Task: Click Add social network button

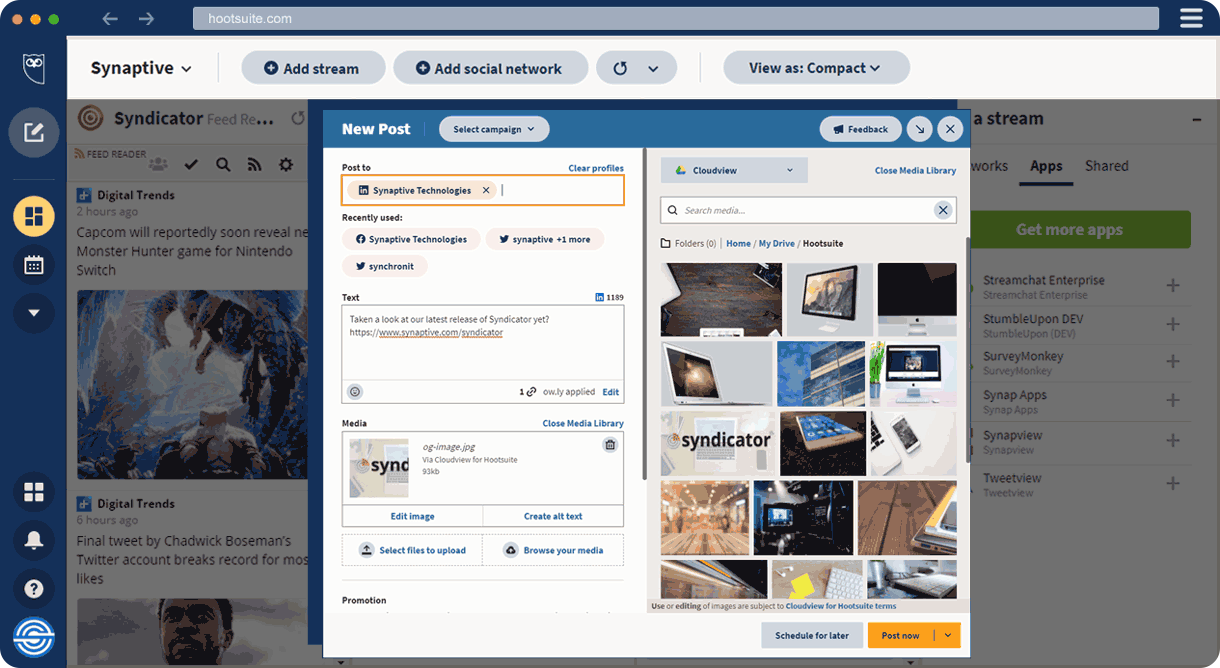Action: (490, 68)
